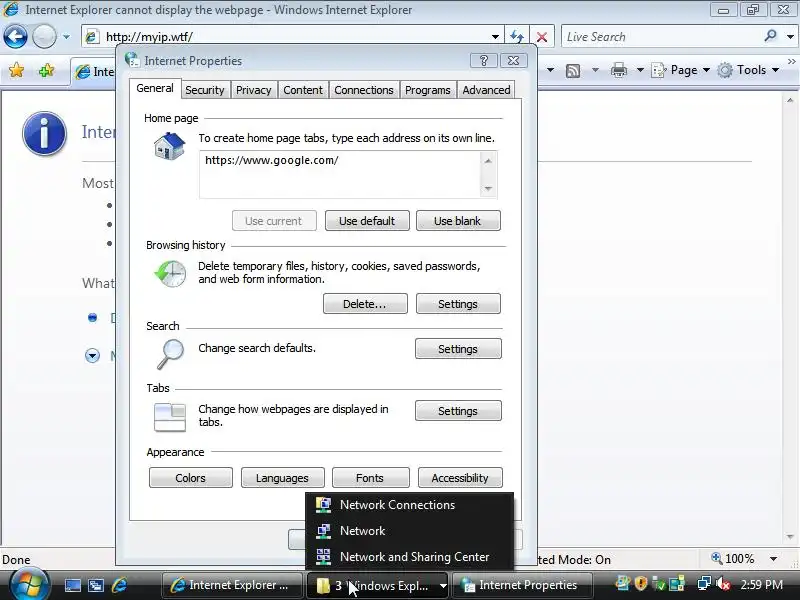Viewport: 800px width, 600px height.
Task: Click the Use blank button
Action: [458, 221]
